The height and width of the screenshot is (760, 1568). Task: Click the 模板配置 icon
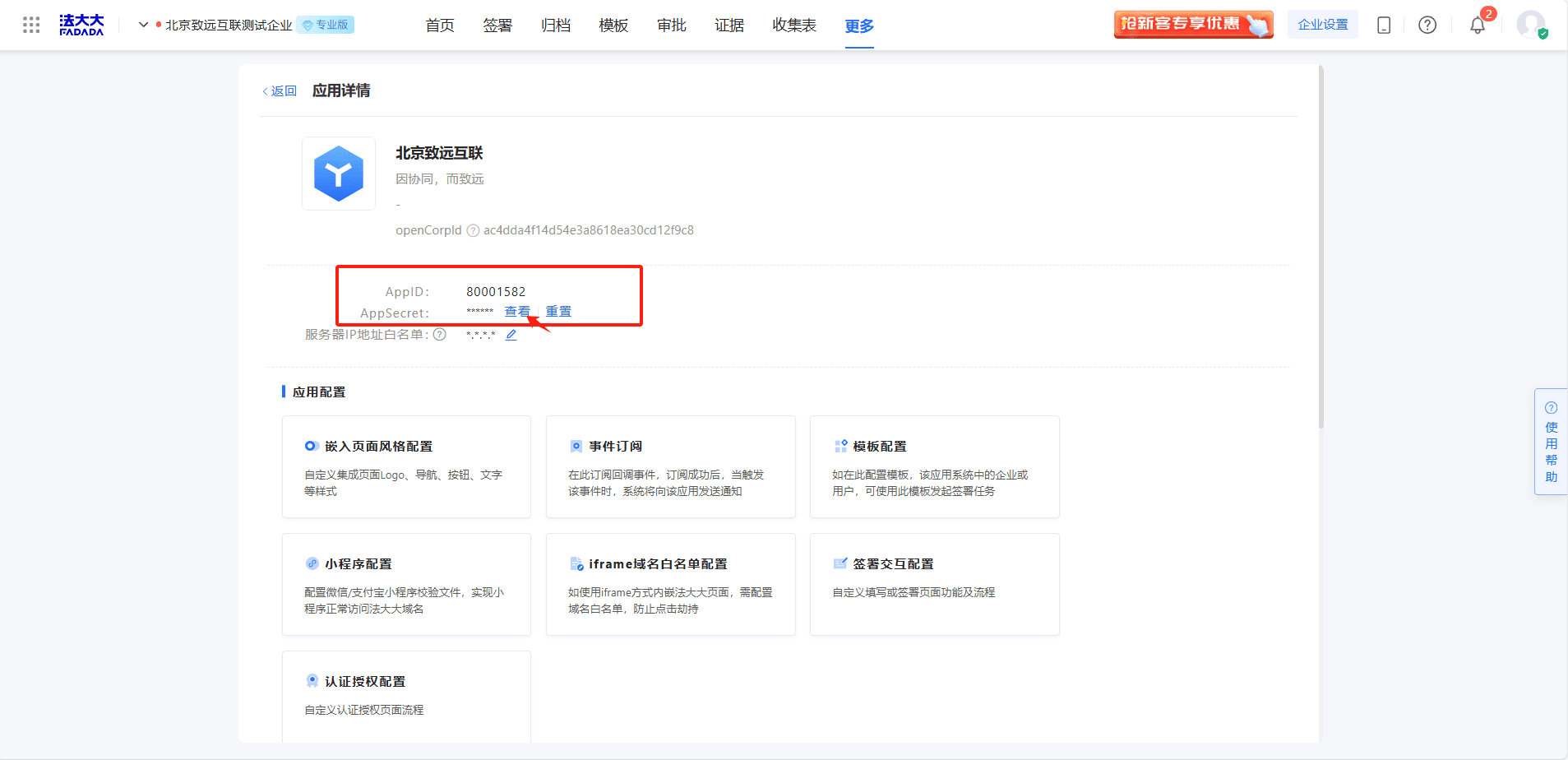tap(840, 446)
